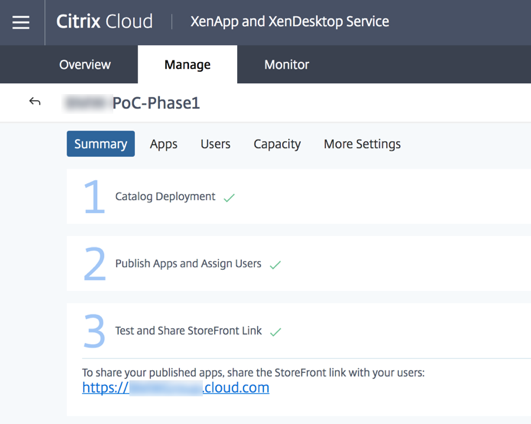
Task: Open the hamburger navigation menu
Action: 21,22
